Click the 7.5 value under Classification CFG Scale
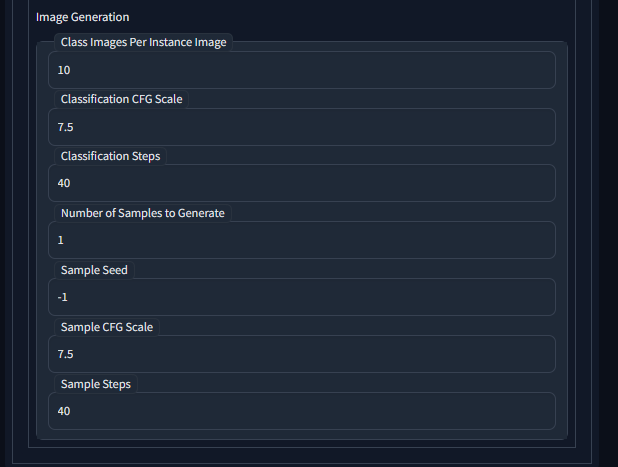 coord(66,127)
